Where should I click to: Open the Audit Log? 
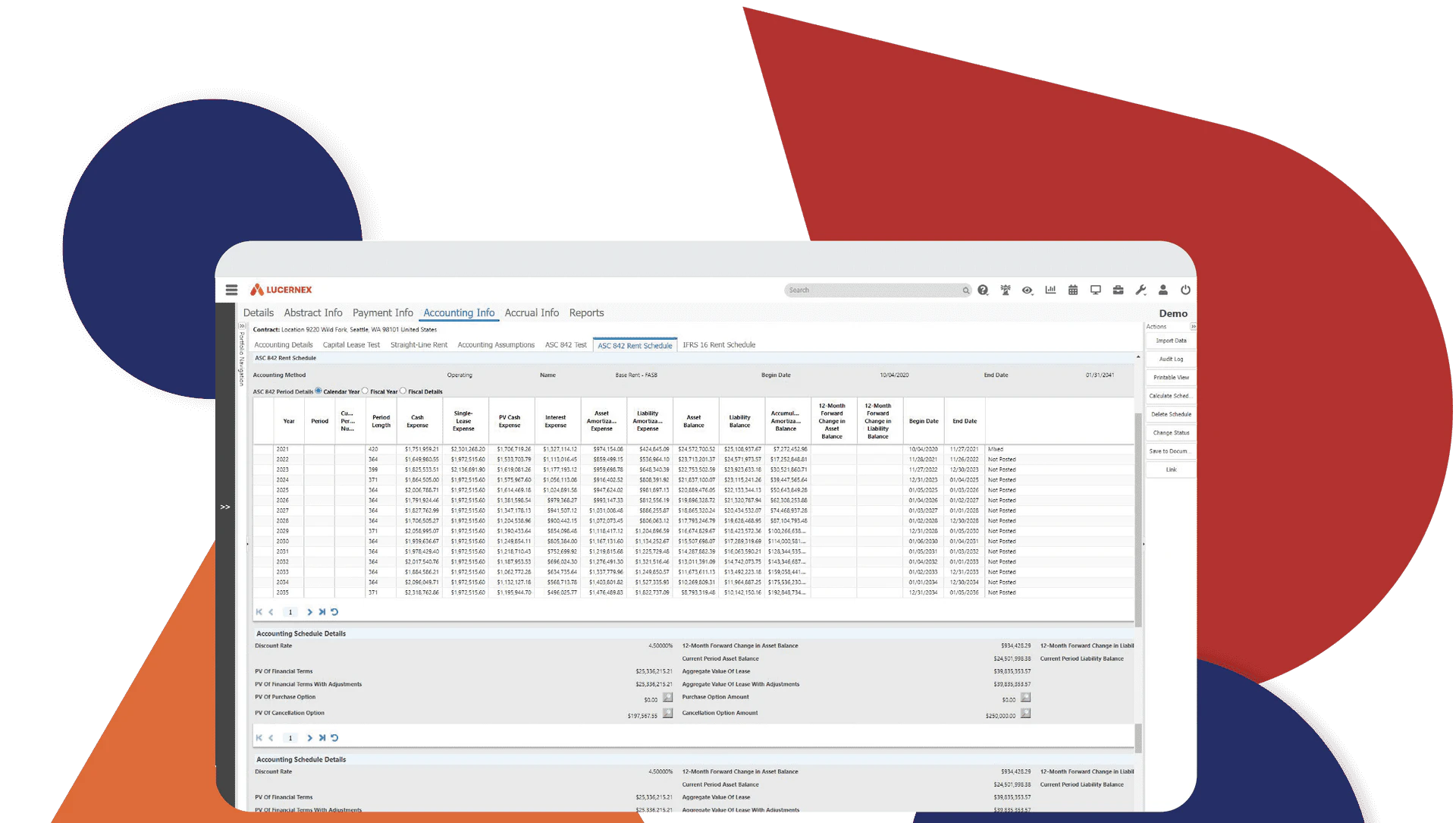coord(1170,359)
